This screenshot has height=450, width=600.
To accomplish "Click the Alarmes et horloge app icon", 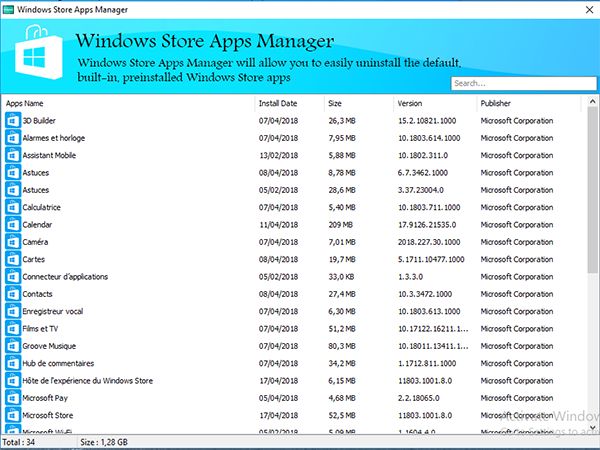I will pos(13,138).
